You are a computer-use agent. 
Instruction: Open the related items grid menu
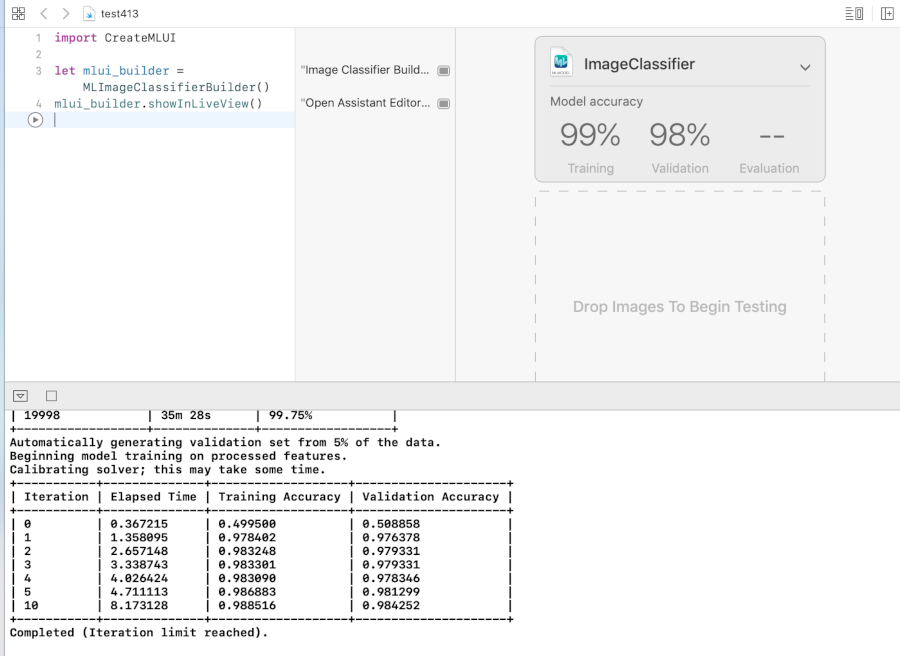coord(18,13)
